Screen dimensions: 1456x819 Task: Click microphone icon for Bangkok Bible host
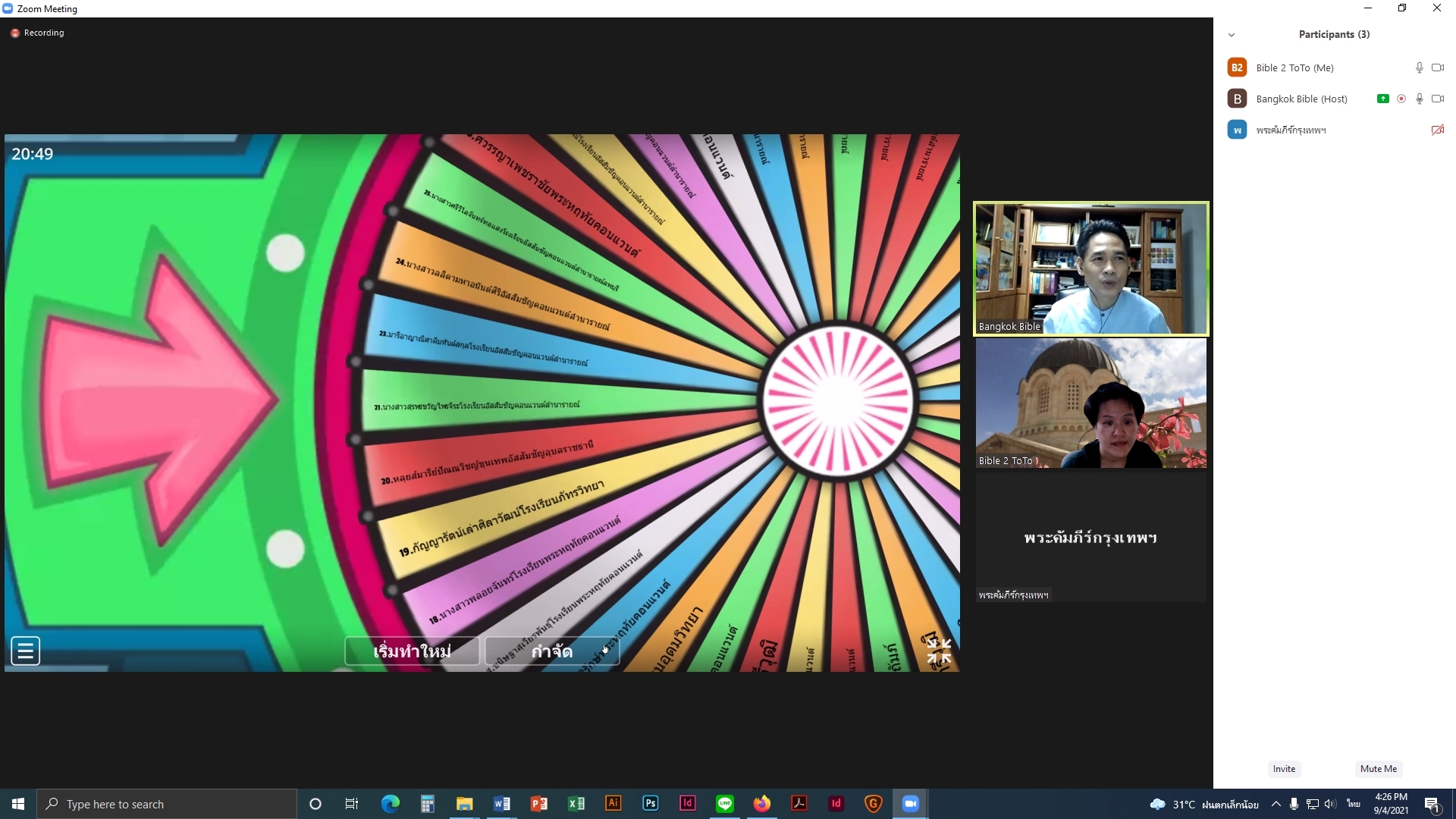[1420, 99]
